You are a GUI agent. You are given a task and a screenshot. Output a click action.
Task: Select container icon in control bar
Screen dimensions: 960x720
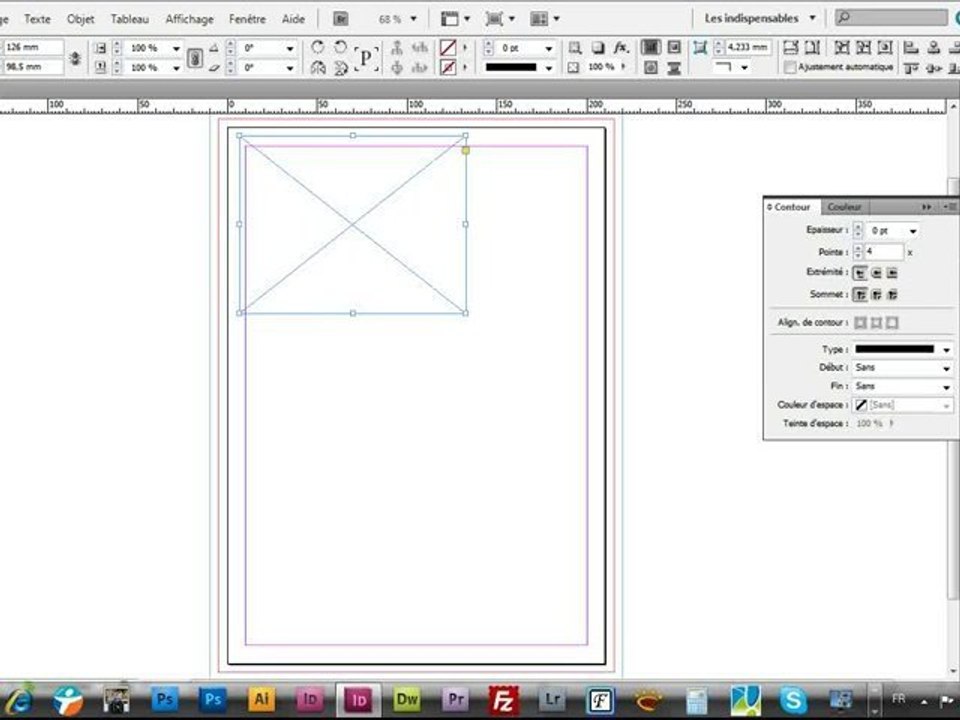(x=397, y=47)
